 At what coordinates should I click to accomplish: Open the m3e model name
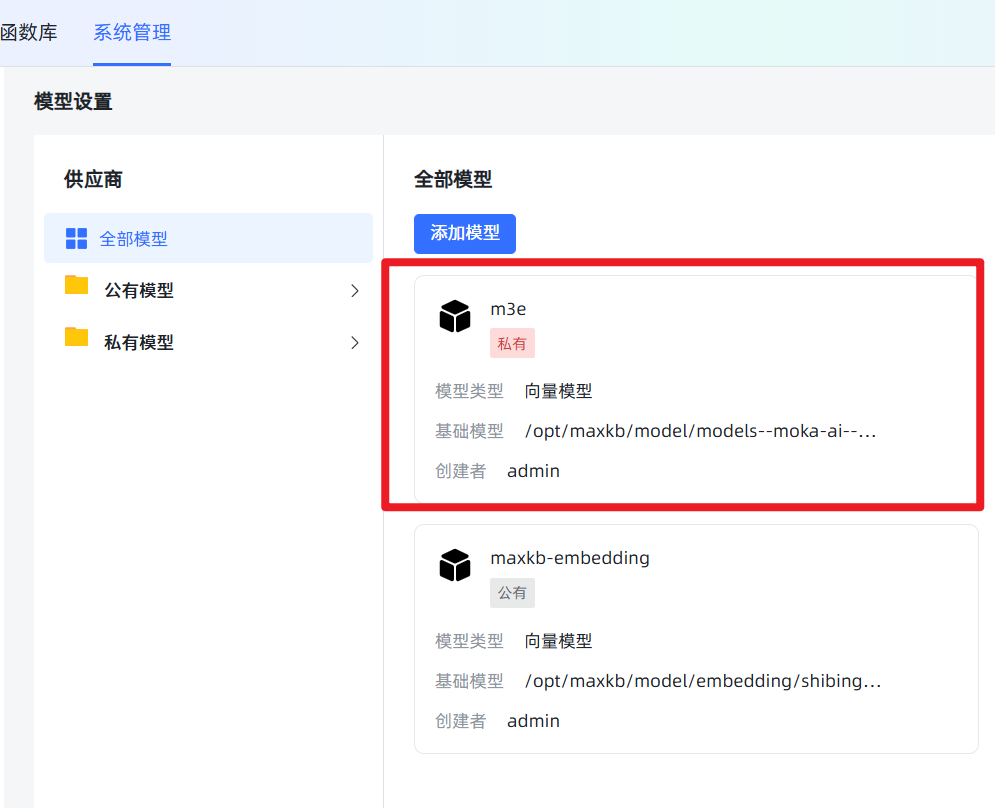pyautogui.click(x=508, y=309)
